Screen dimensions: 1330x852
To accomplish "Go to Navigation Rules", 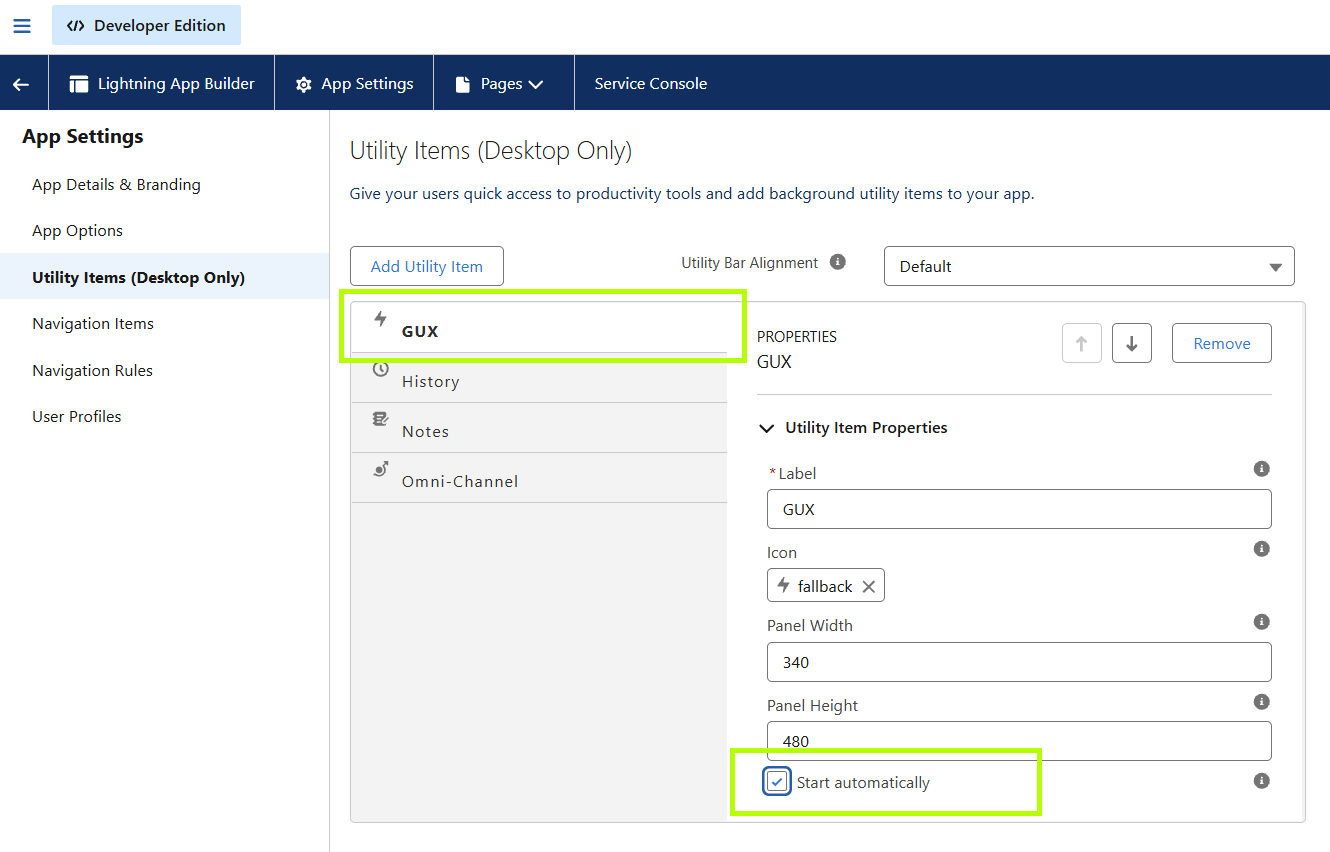I will click(92, 371).
